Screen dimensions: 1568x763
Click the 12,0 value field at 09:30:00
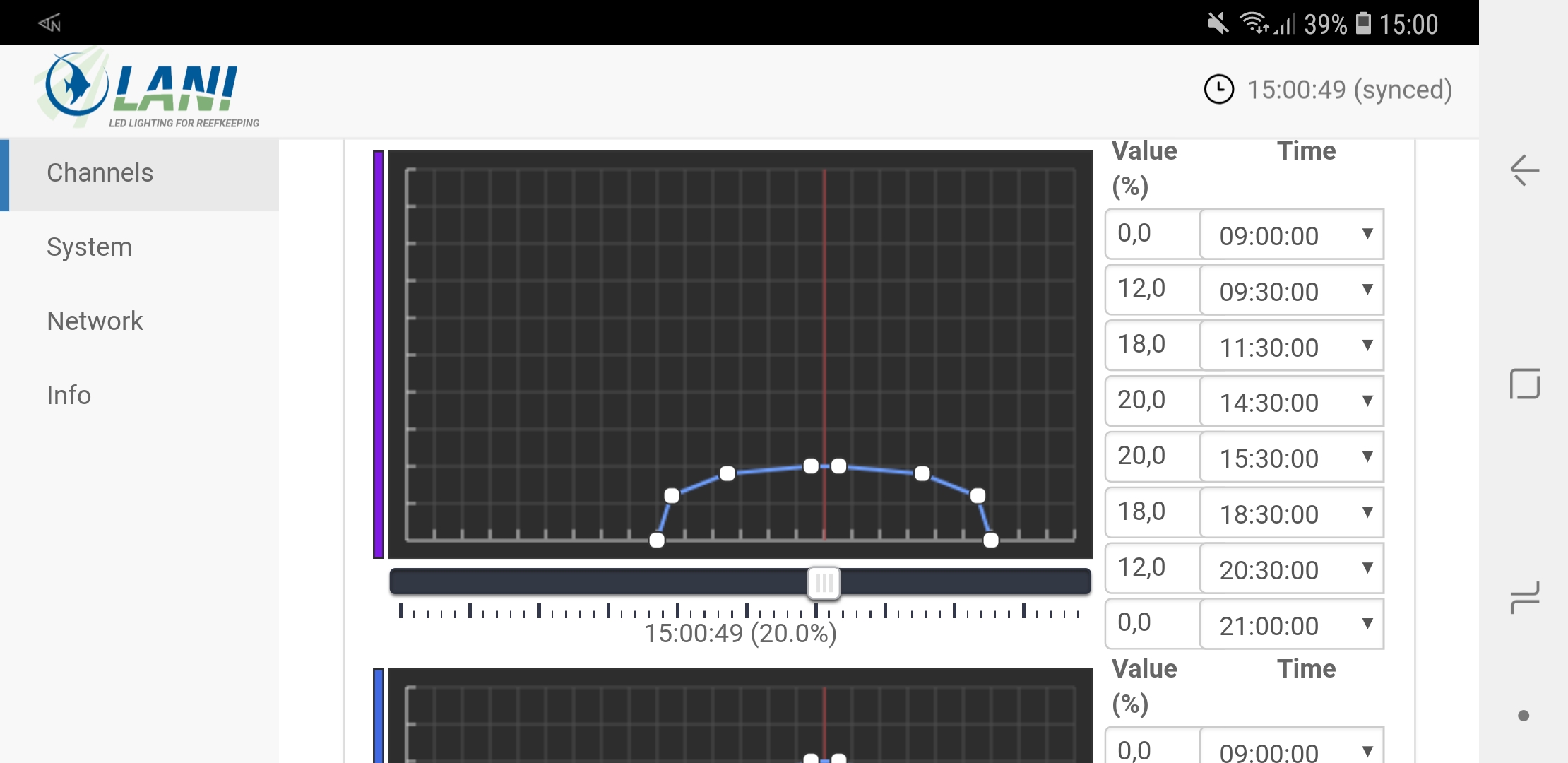1151,289
